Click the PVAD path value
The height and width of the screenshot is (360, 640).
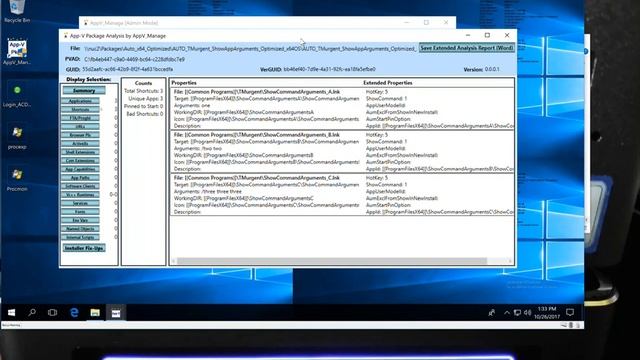click(134, 59)
